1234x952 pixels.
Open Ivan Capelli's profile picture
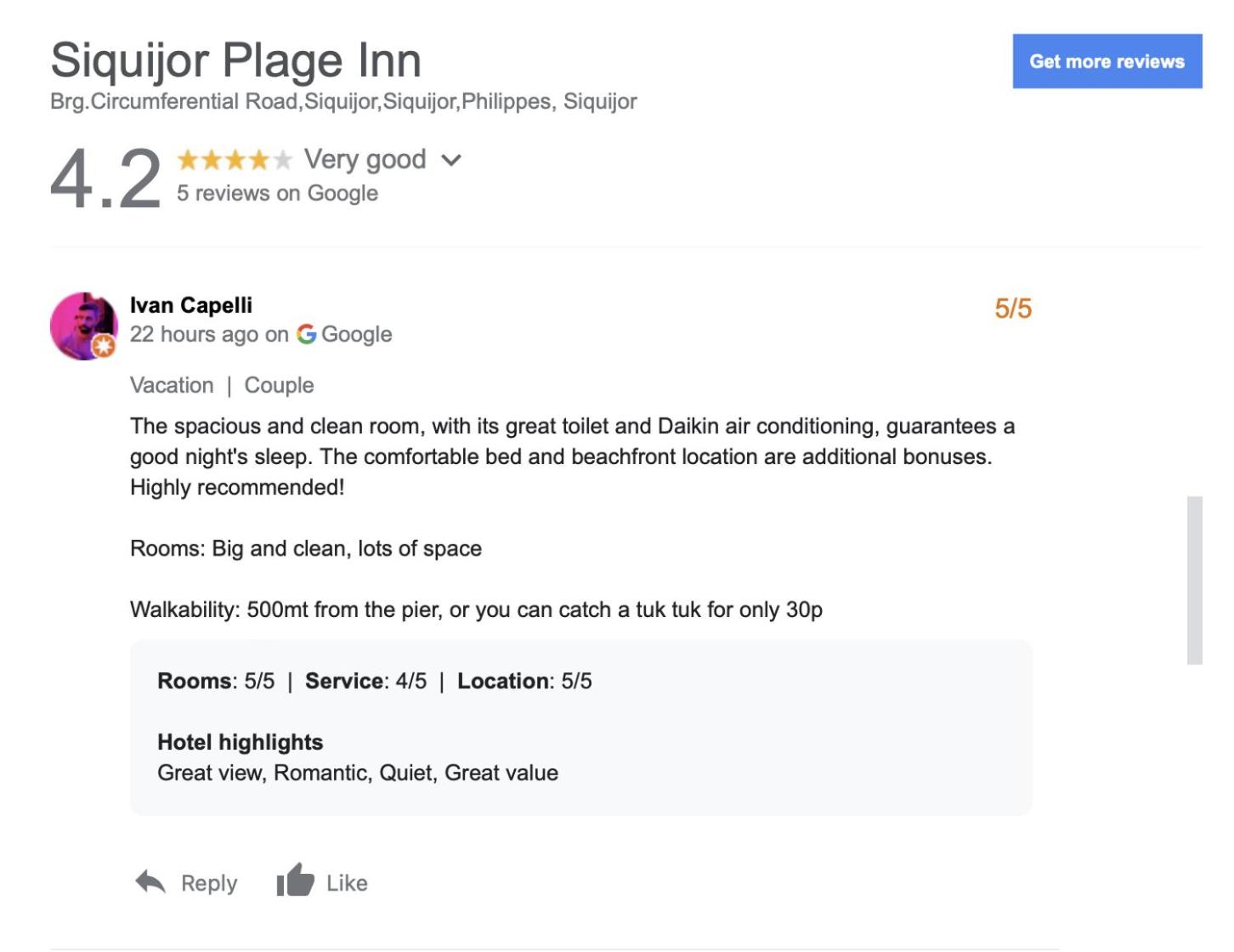84,326
